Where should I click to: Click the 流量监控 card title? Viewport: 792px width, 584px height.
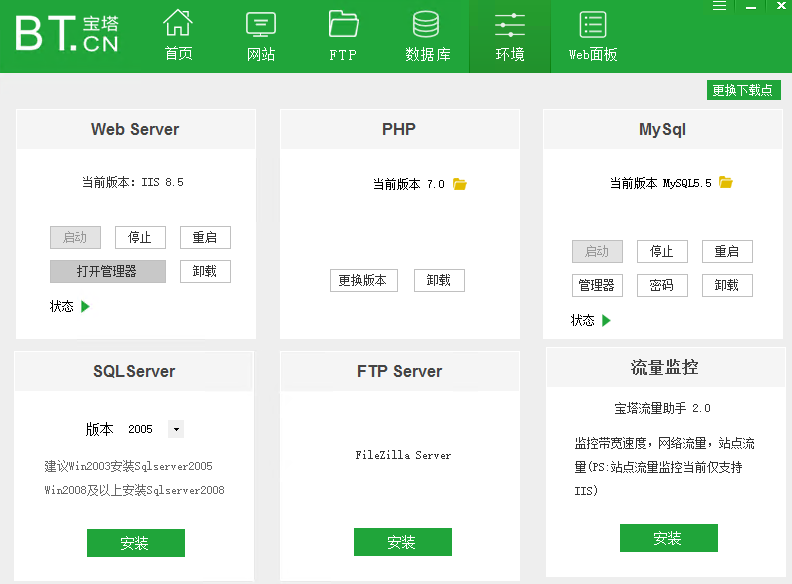tap(664, 367)
